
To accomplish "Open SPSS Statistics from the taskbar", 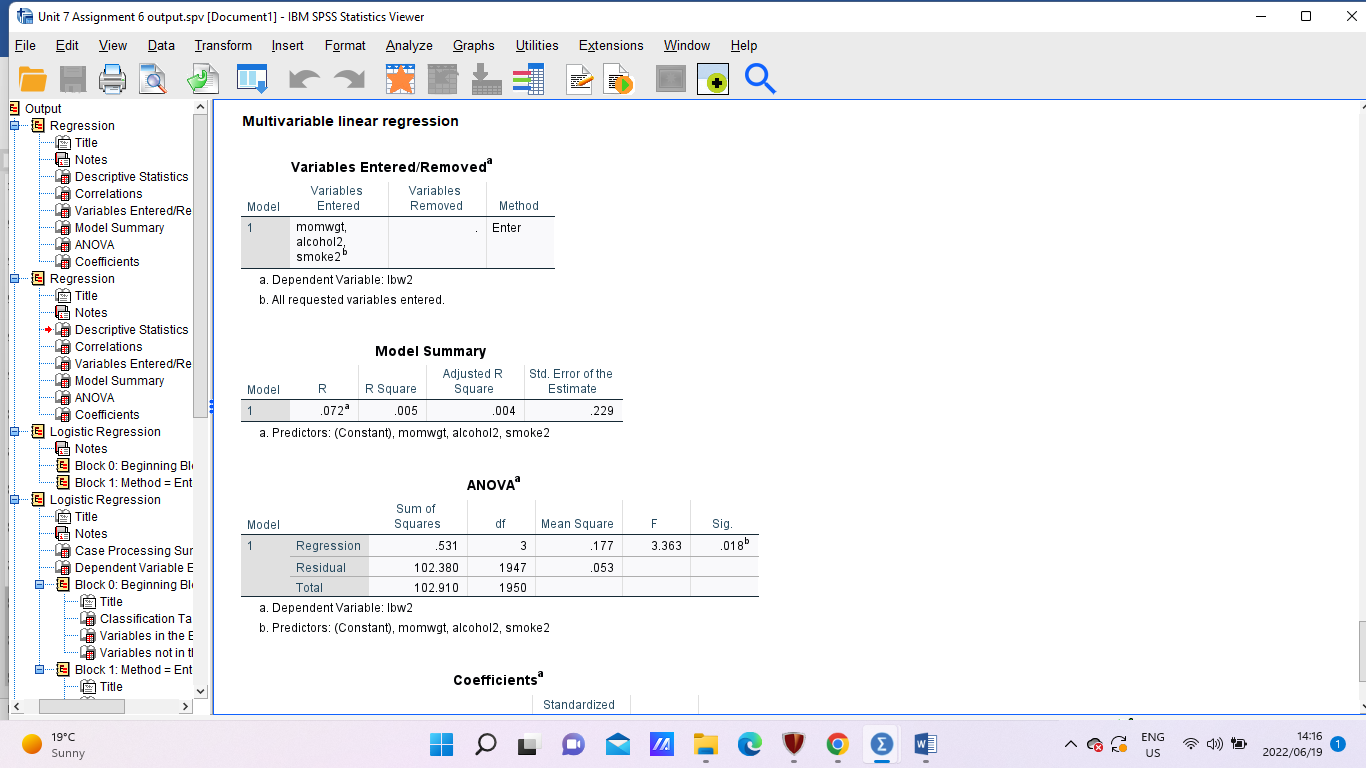I will (880, 744).
